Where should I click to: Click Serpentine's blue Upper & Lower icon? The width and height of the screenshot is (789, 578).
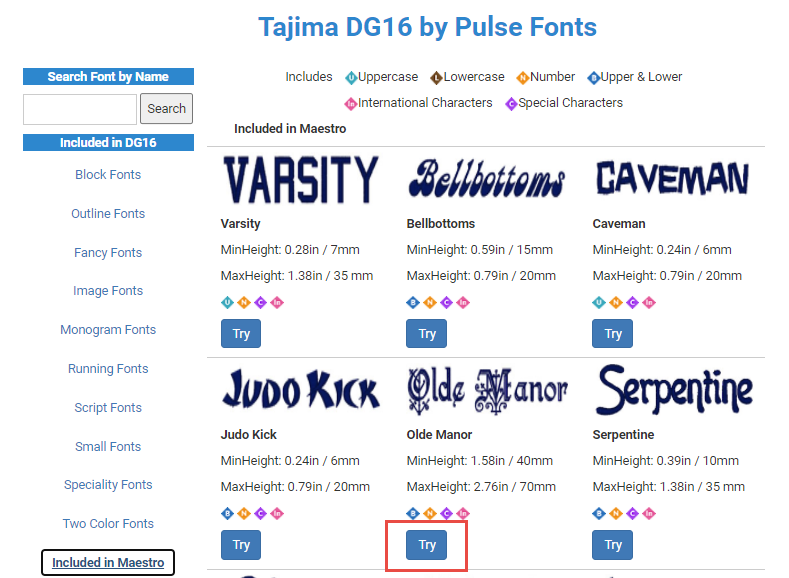599,514
